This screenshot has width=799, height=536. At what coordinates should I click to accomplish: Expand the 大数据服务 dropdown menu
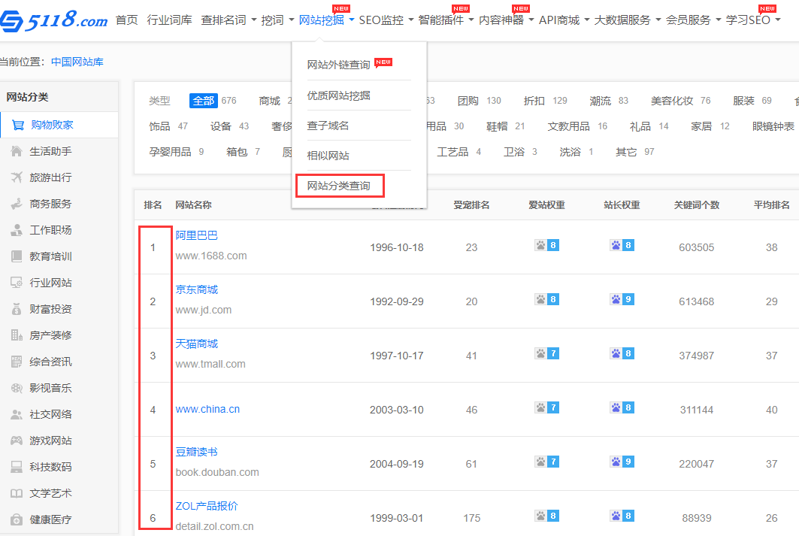click(627, 20)
